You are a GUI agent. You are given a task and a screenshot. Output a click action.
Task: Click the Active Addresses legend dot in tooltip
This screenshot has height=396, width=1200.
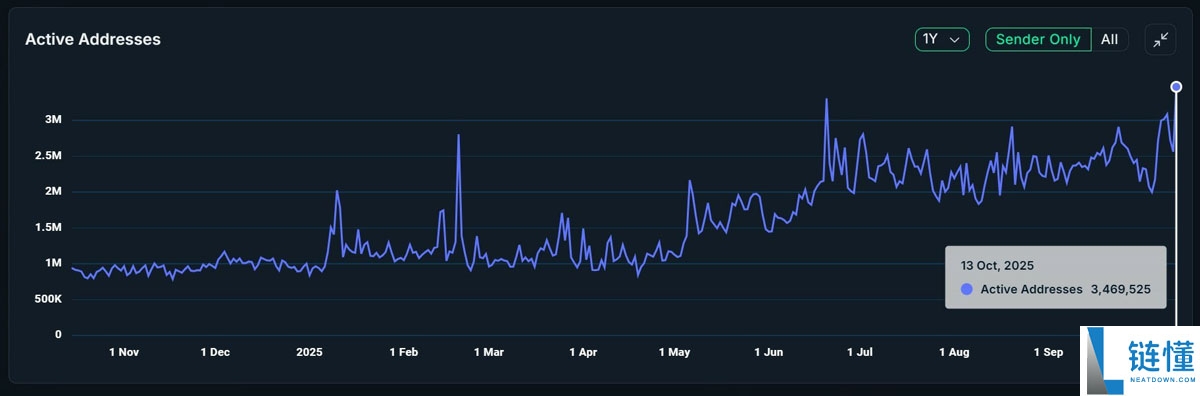(x=966, y=289)
